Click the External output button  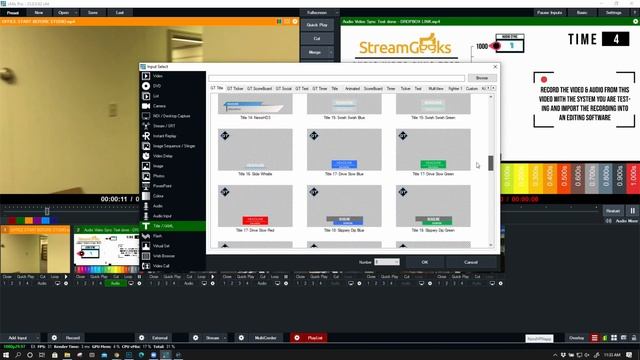click(x=160, y=338)
